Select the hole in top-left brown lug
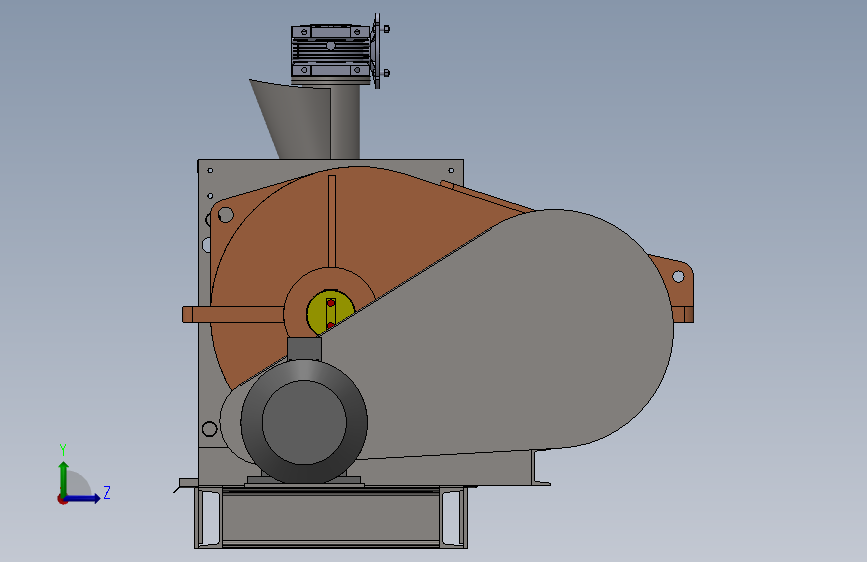 [x=225, y=215]
